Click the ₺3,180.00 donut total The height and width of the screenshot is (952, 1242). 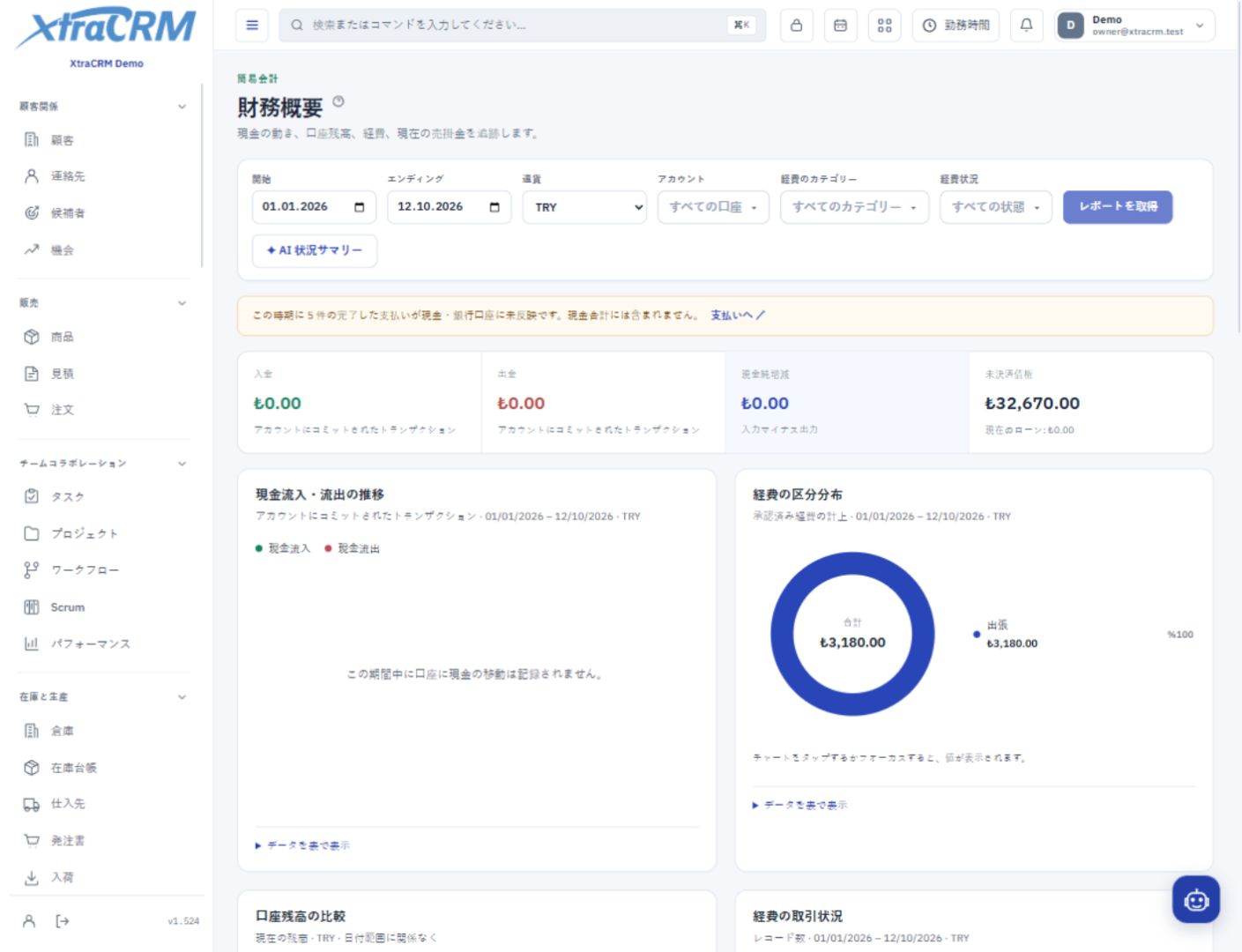pos(852,643)
